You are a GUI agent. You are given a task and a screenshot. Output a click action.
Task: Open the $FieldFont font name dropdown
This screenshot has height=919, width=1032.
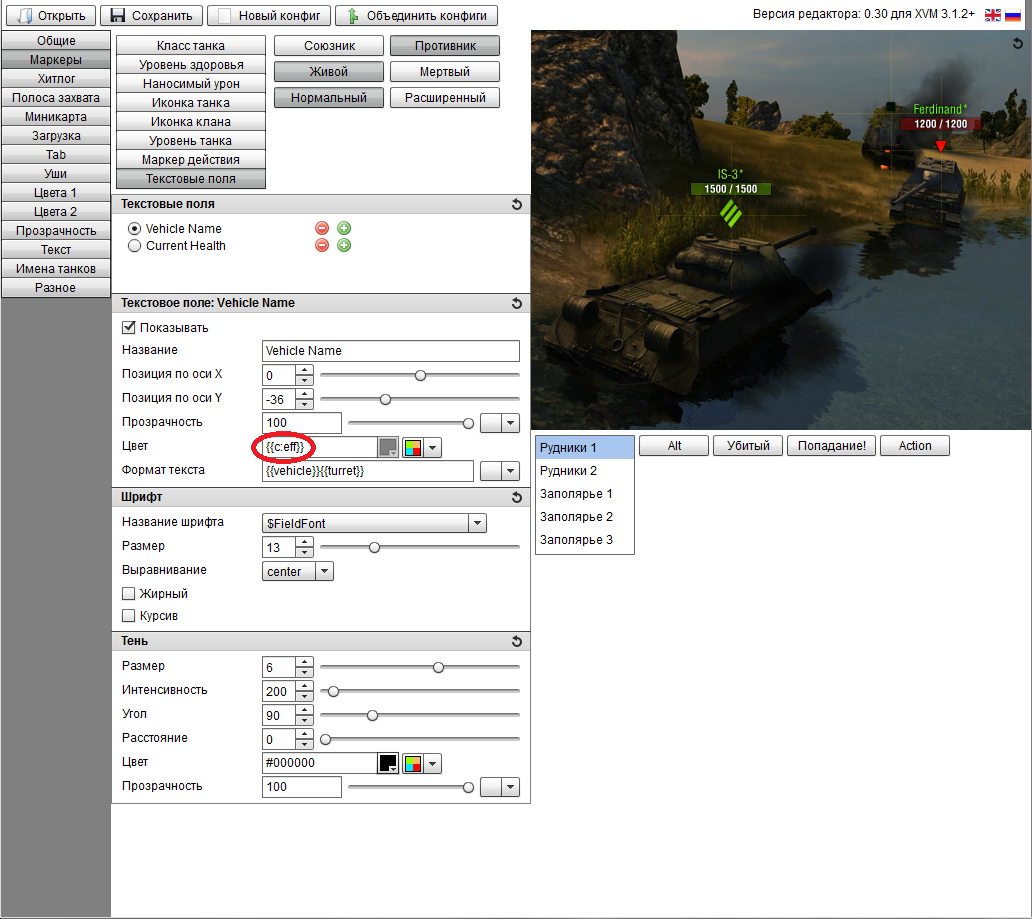[x=478, y=523]
